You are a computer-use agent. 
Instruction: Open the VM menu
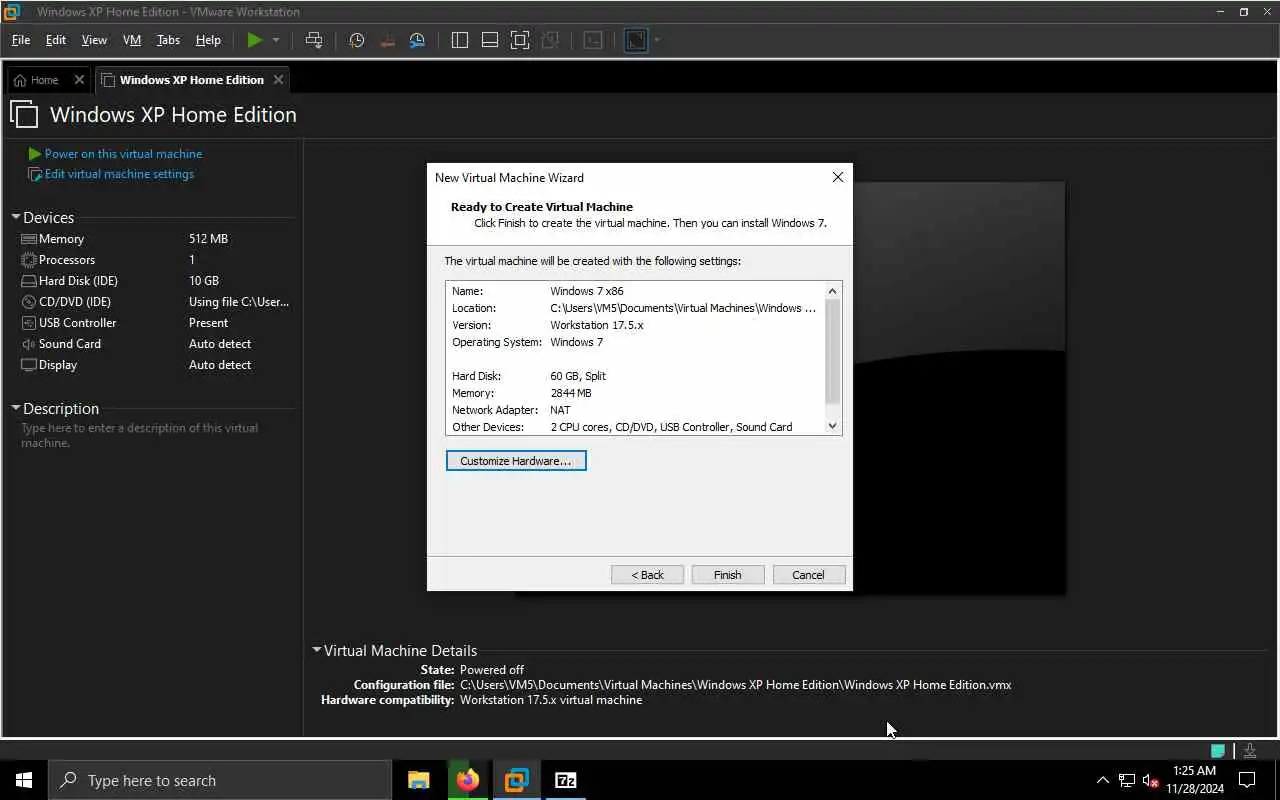[132, 40]
